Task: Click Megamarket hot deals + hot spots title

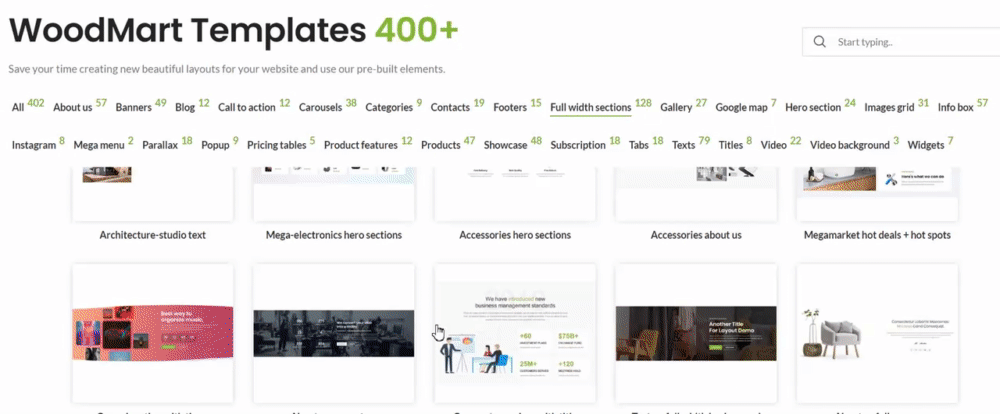Action: tap(877, 235)
